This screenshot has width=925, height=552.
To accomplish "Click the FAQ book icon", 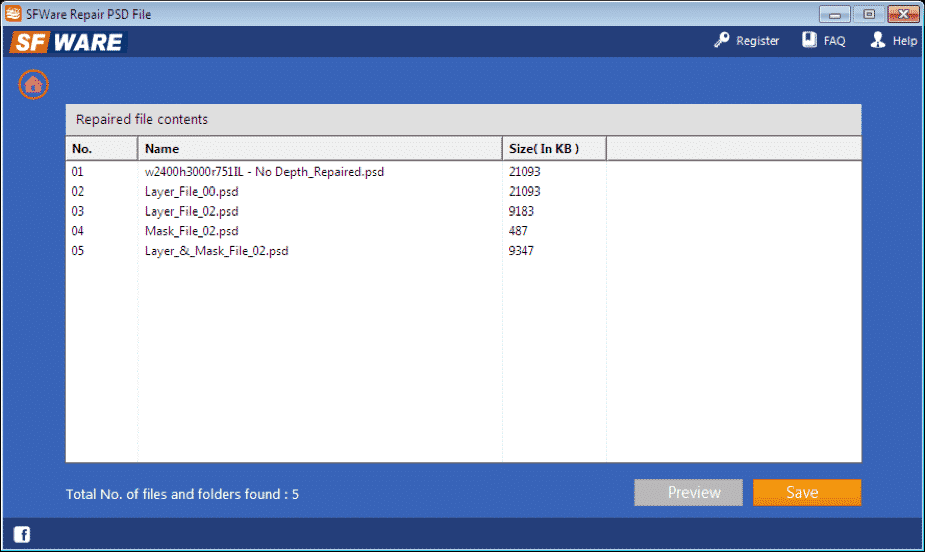I will [809, 40].
